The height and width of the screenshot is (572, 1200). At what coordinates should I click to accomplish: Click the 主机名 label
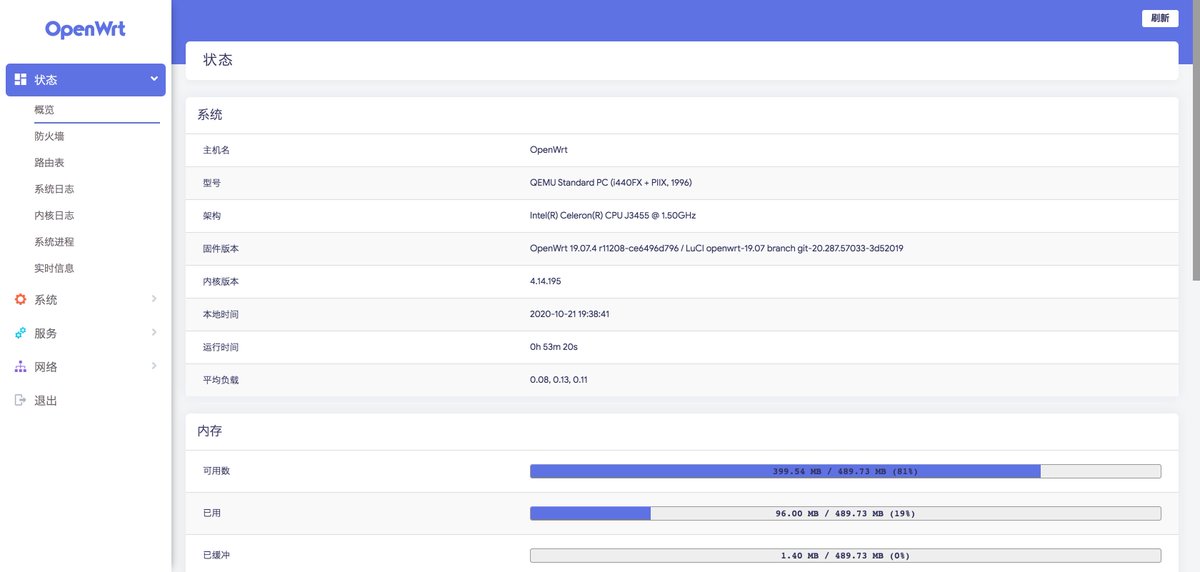[216, 150]
